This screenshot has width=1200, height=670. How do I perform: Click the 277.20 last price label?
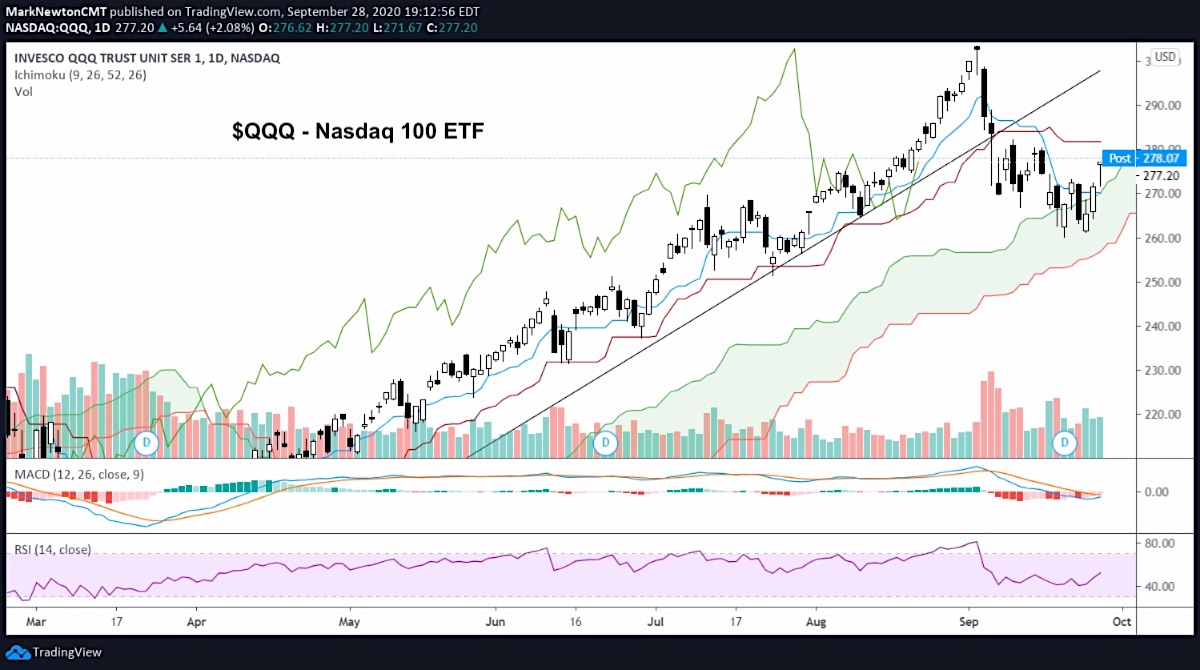pyautogui.click(x=1160, y=174)
